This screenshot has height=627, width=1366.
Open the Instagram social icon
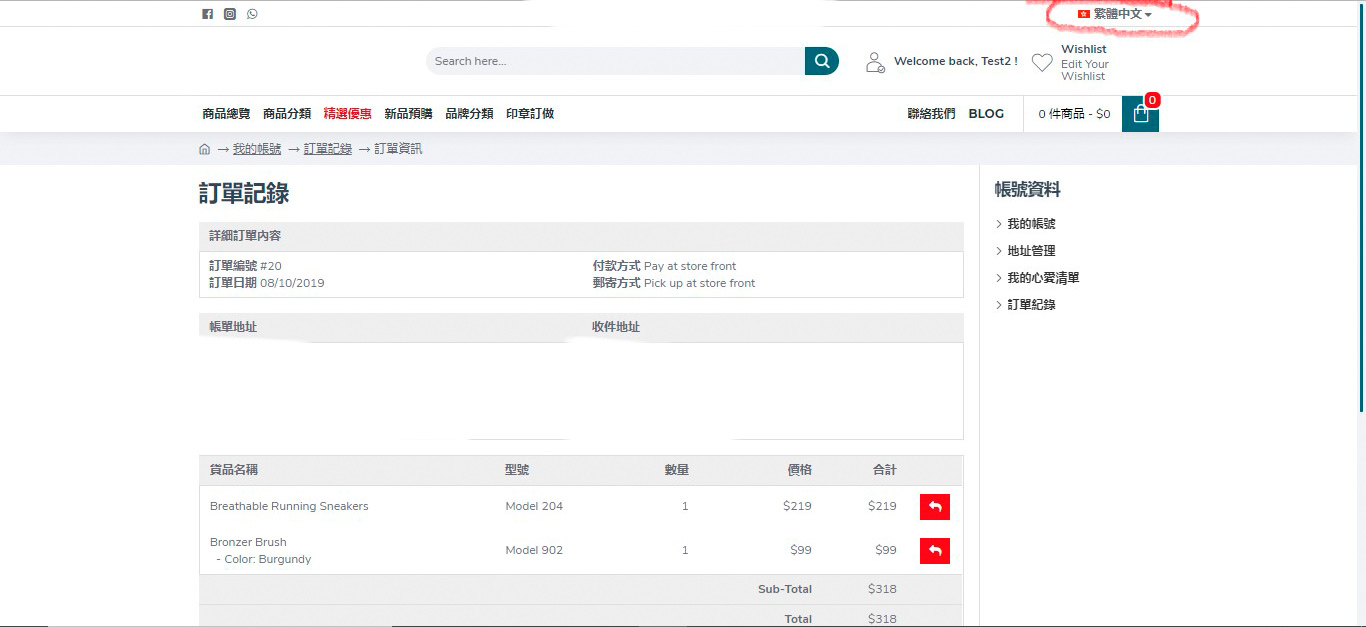coord(230,14)
